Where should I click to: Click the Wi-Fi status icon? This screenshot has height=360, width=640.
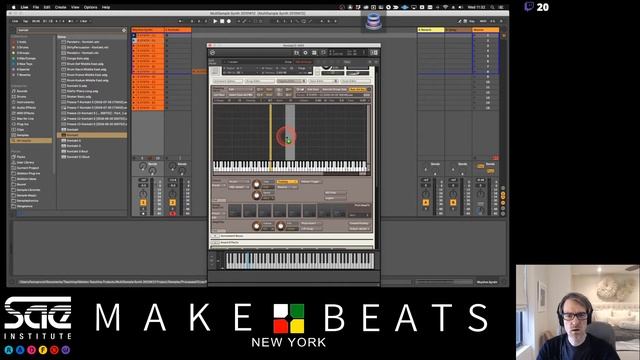click(x=445, y=7)
